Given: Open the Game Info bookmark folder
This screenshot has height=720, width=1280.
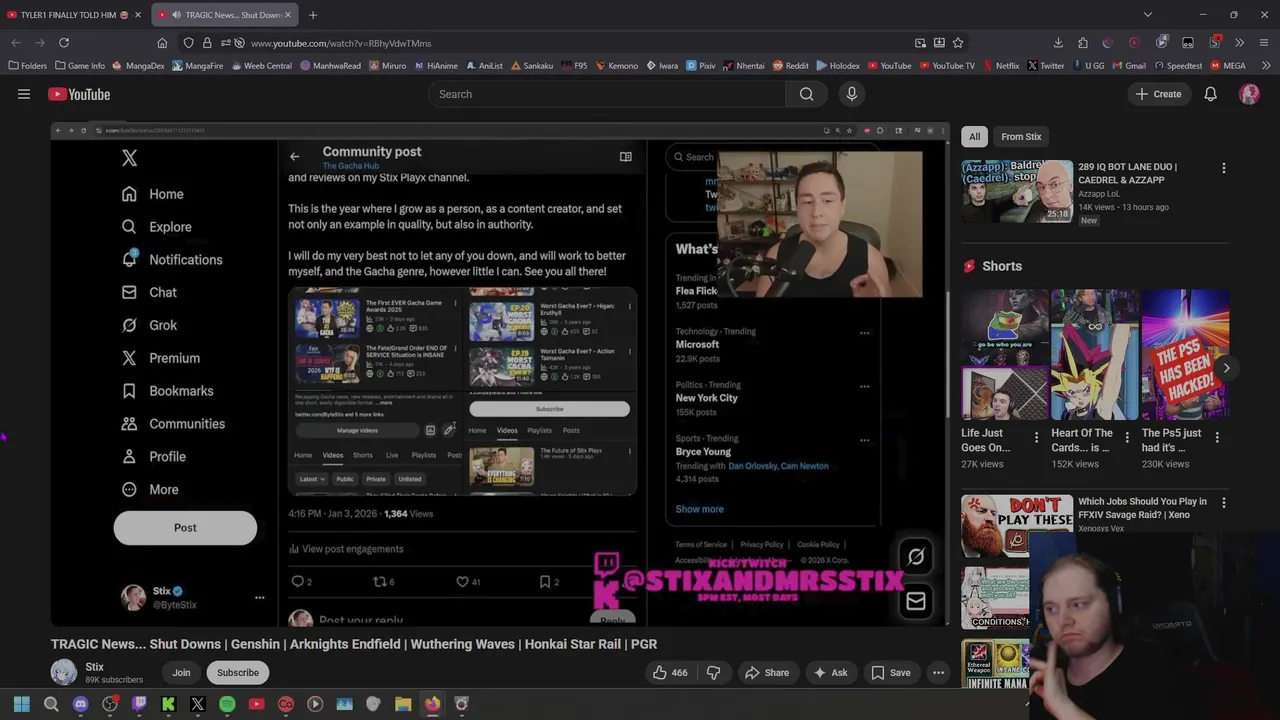Looking at the screenshot, I should 80,66.
